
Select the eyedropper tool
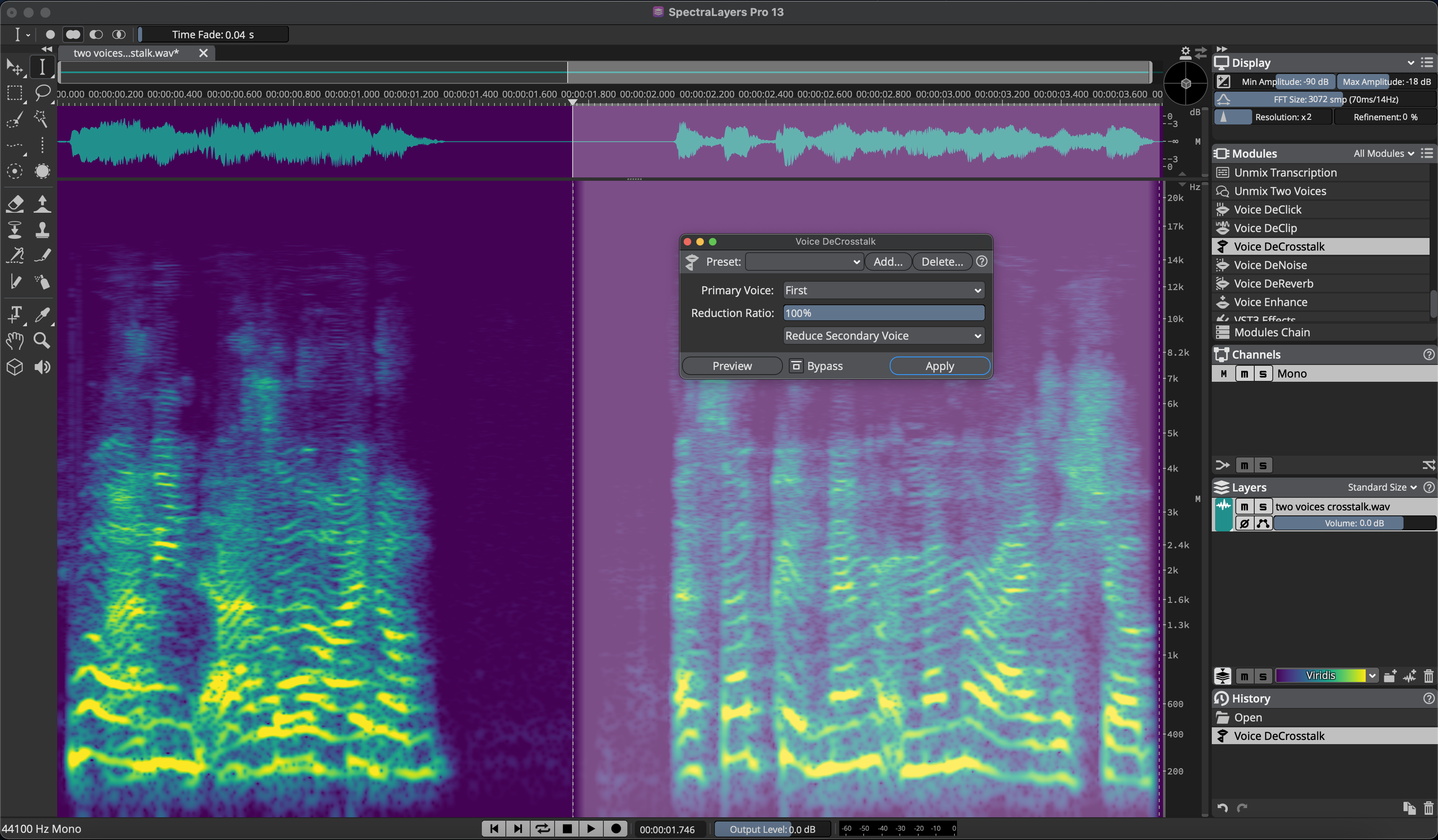(x=42, y=314)
